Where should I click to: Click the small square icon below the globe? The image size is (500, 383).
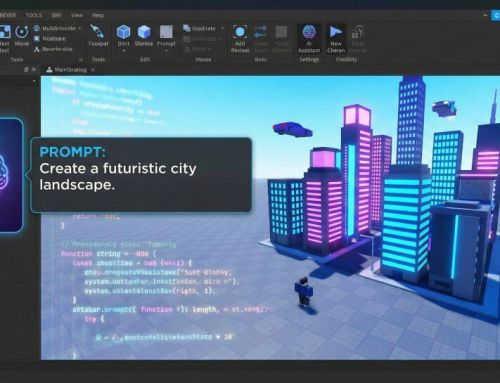coord(37,39)
